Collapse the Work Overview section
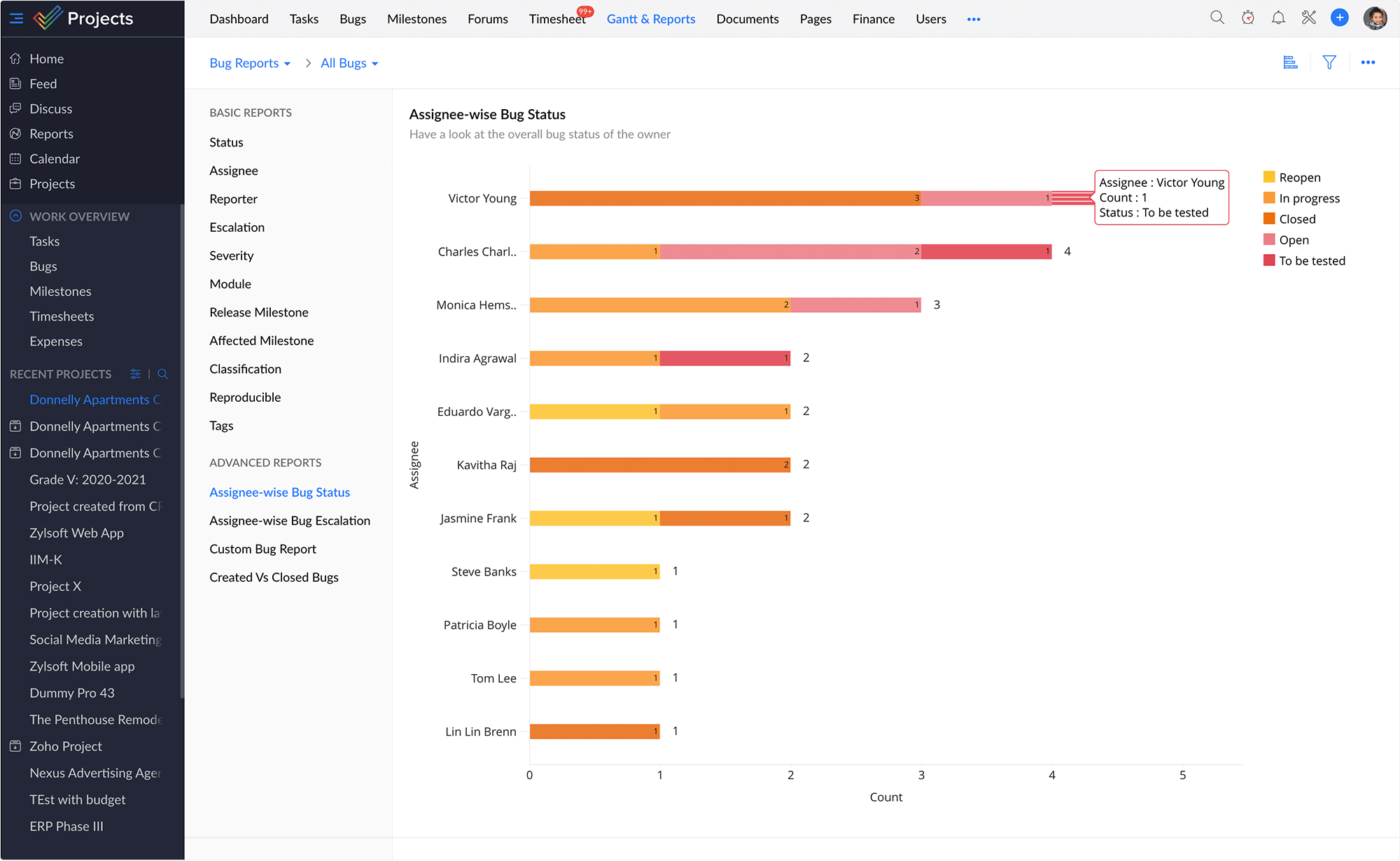The height and width of the screenshot is (861, 1400). point(16,216)
